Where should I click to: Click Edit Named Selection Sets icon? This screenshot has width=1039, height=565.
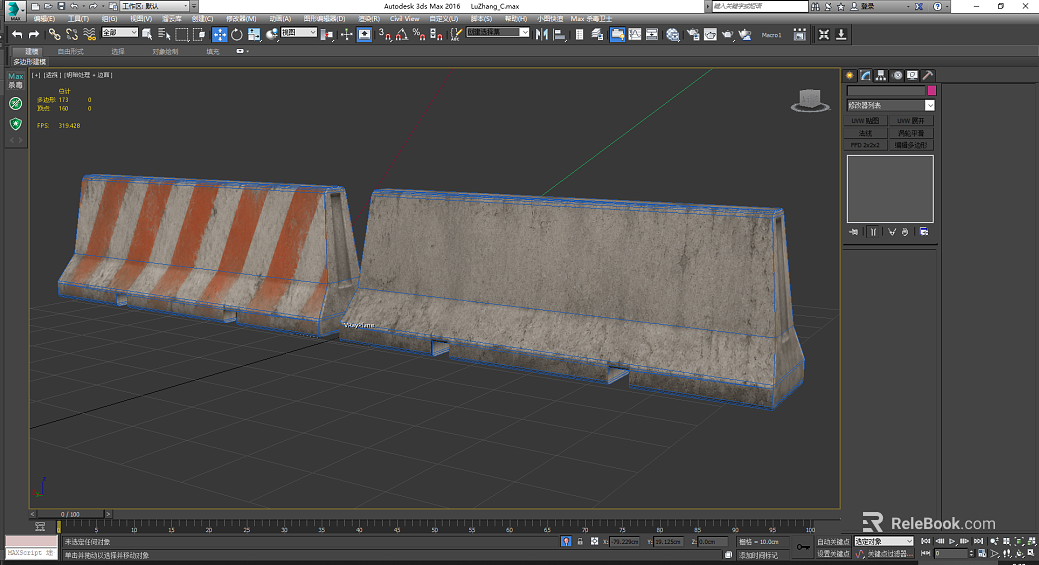tap(456, 34)
